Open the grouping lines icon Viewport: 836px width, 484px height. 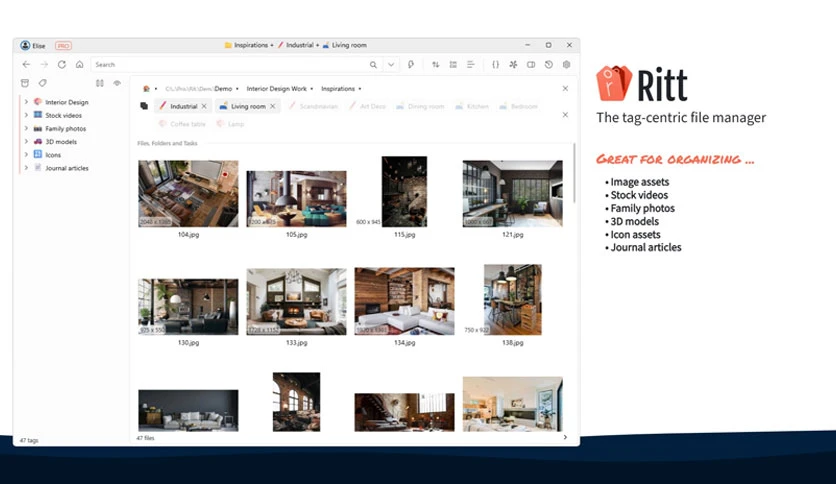point(471,64)
